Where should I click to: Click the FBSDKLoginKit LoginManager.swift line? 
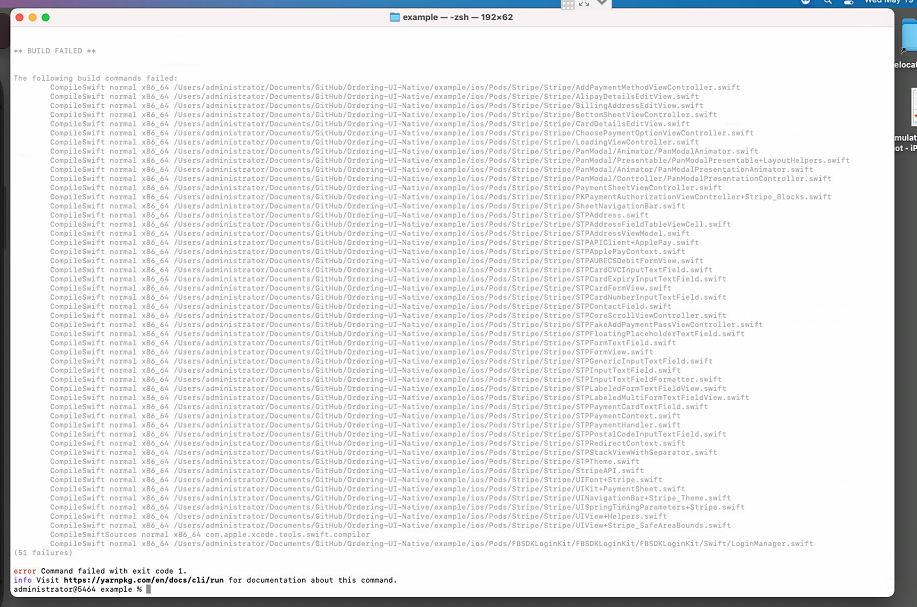click(432, 543)
